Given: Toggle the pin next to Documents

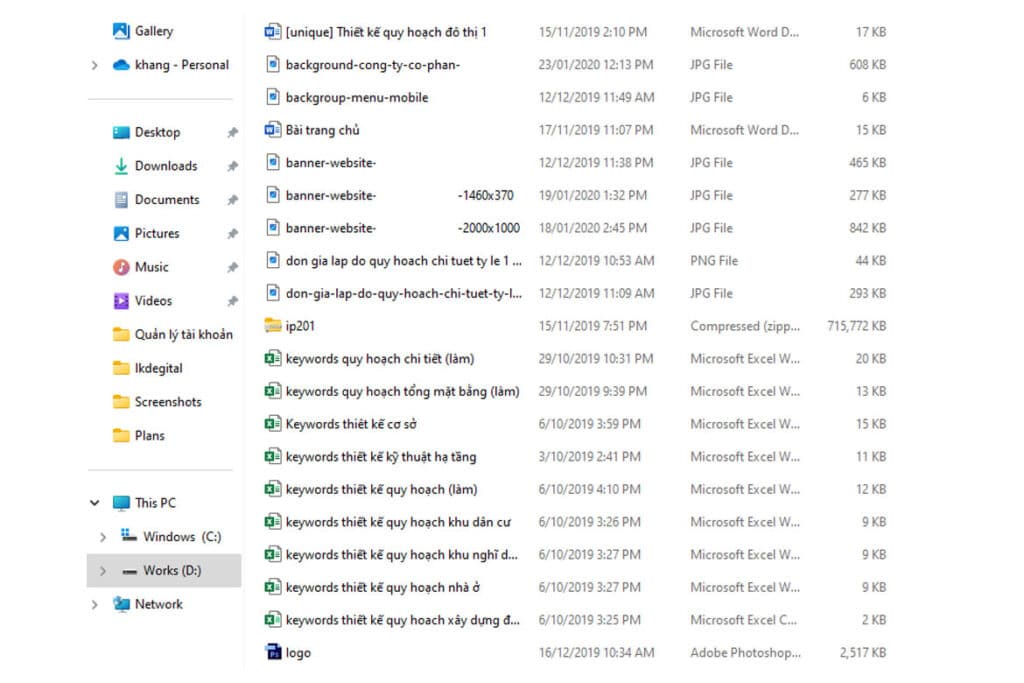Looking at the screenshot, I should (232, 200).
